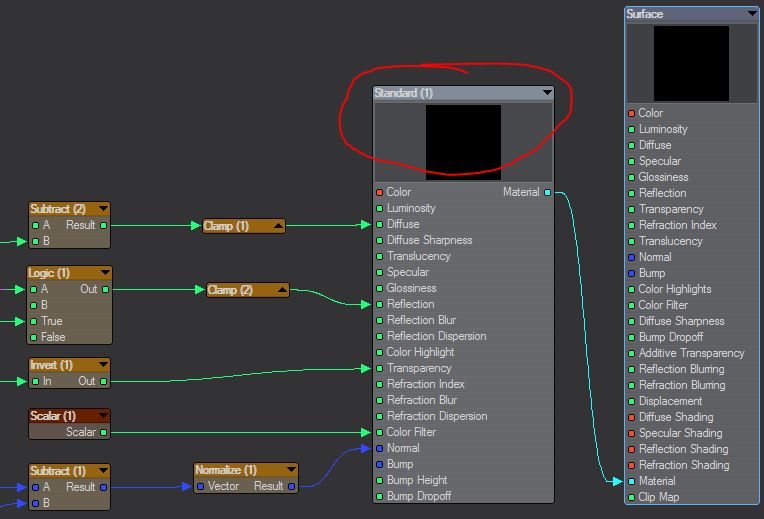Click the red Color input on Standard node
This screenshot has height=519, width=764.
coord(380,192)
